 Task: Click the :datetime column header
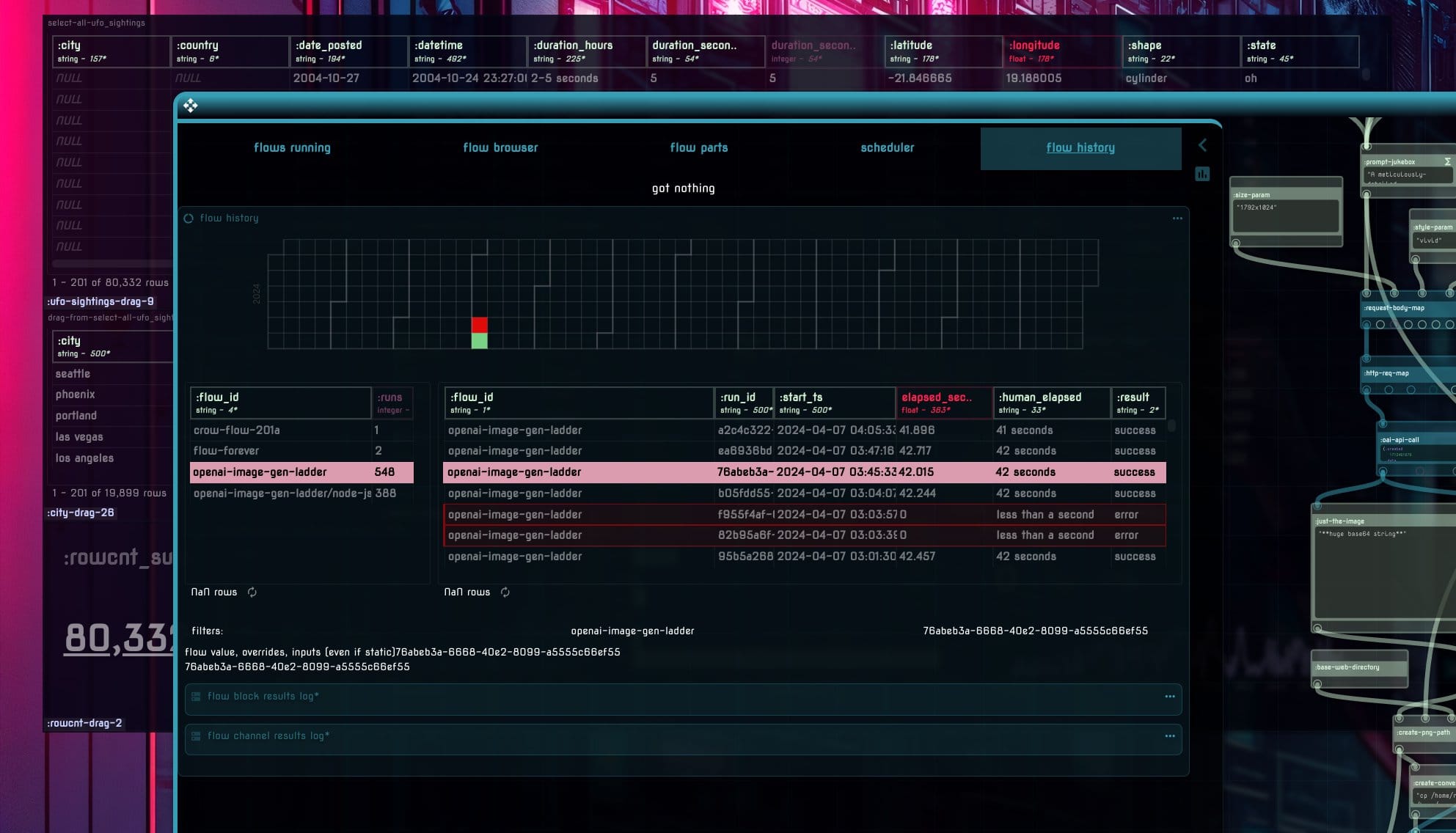tap(467, 51)
